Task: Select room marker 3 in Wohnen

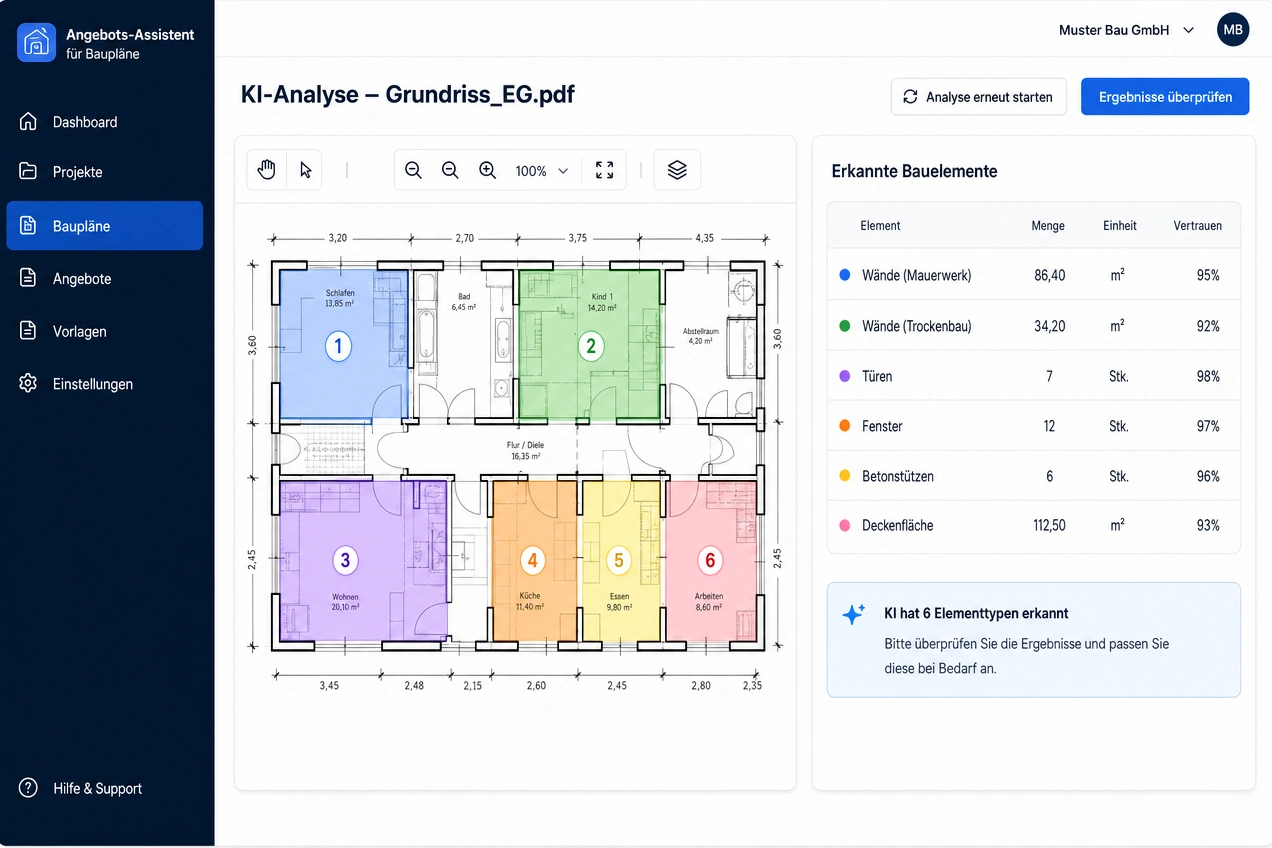Action: (x=345, y=560)
